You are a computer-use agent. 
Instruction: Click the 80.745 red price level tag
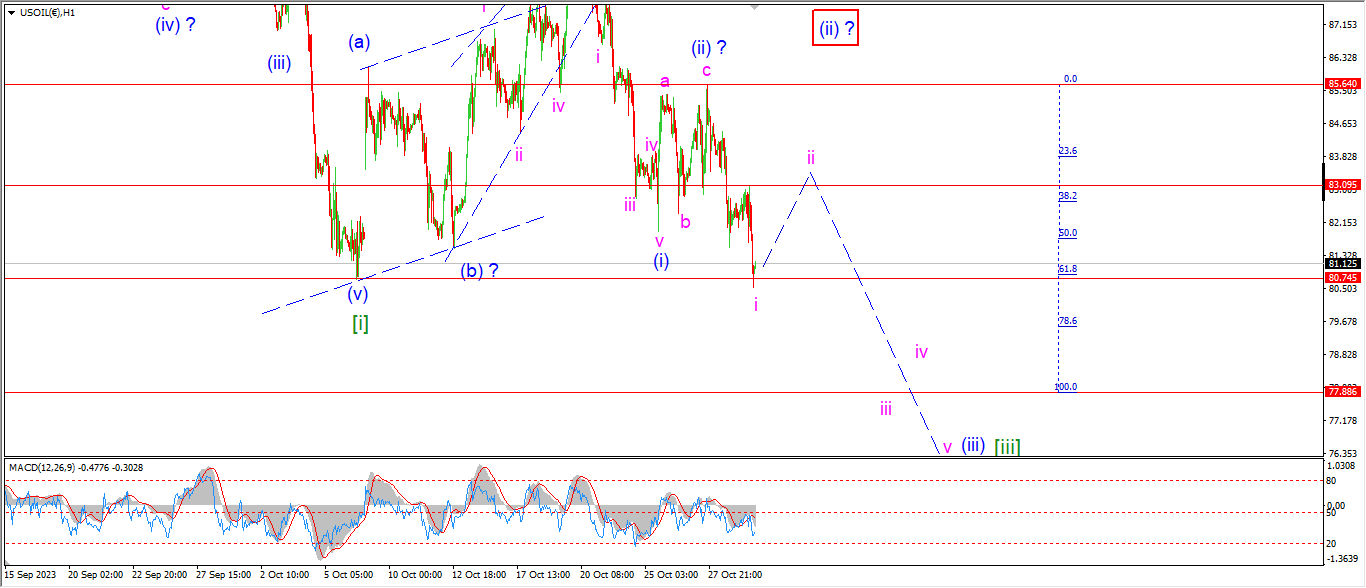1341,278
